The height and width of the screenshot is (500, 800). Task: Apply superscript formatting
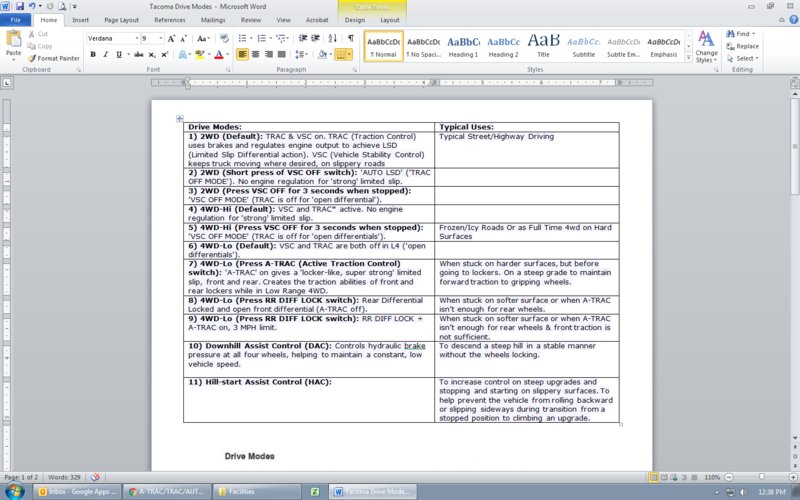[164, 54]
